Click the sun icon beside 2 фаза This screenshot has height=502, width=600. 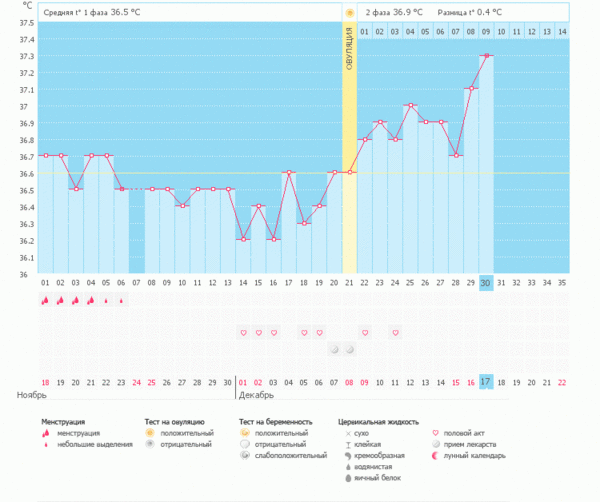(x=350, y=13)
